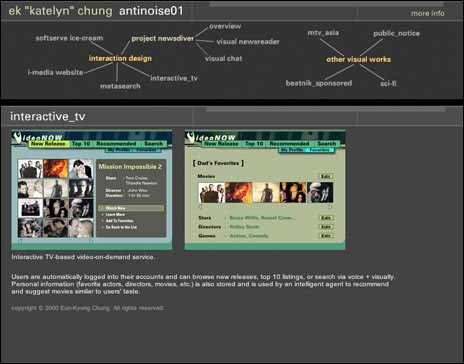This screenshot has height=364, width=464.
Task: Click the left arrow below the movie thumbnail grid
Action: tap(20, 241)
